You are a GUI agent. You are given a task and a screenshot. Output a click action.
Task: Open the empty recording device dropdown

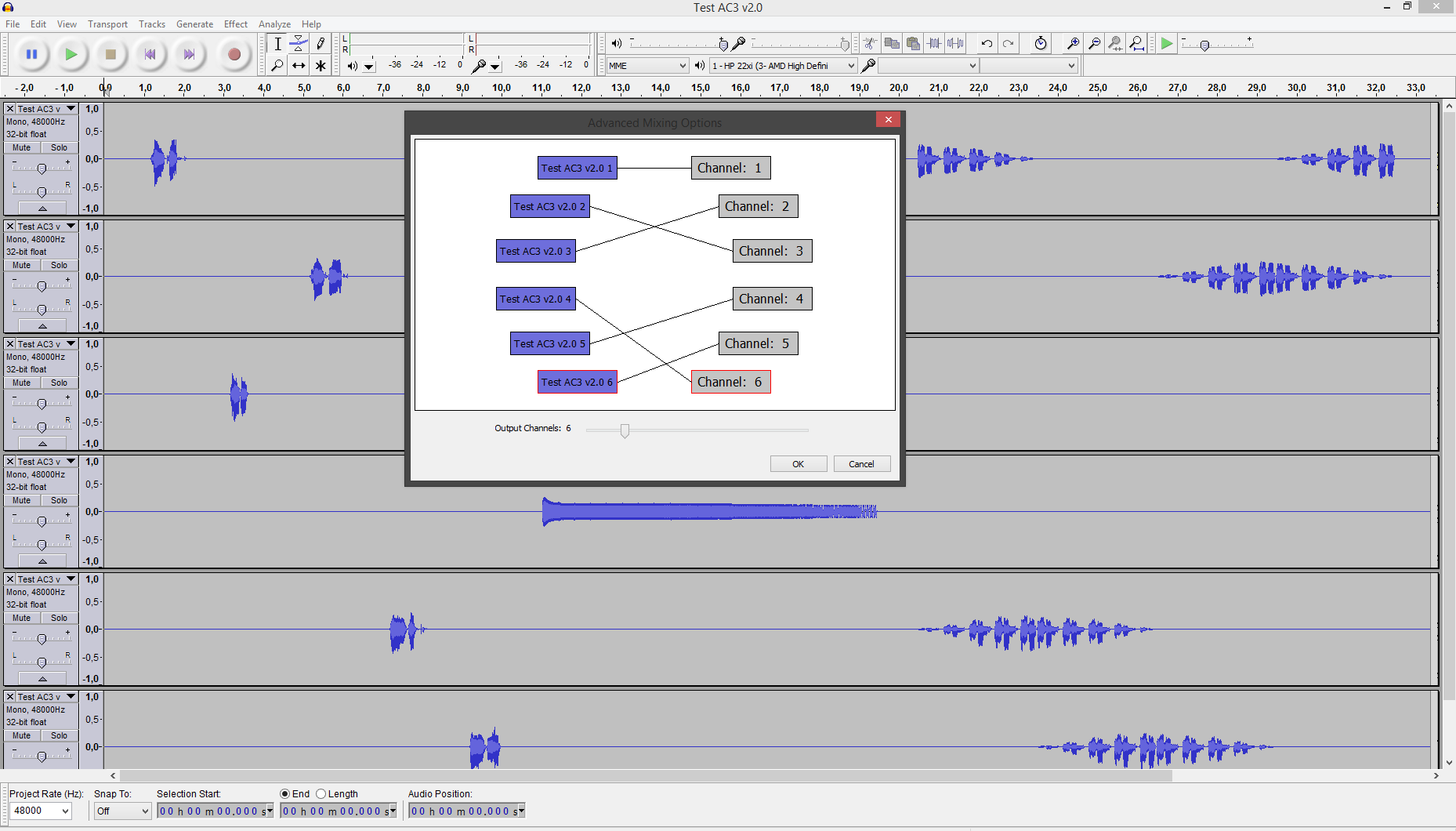pyautogui.click(x=928, y=66)
